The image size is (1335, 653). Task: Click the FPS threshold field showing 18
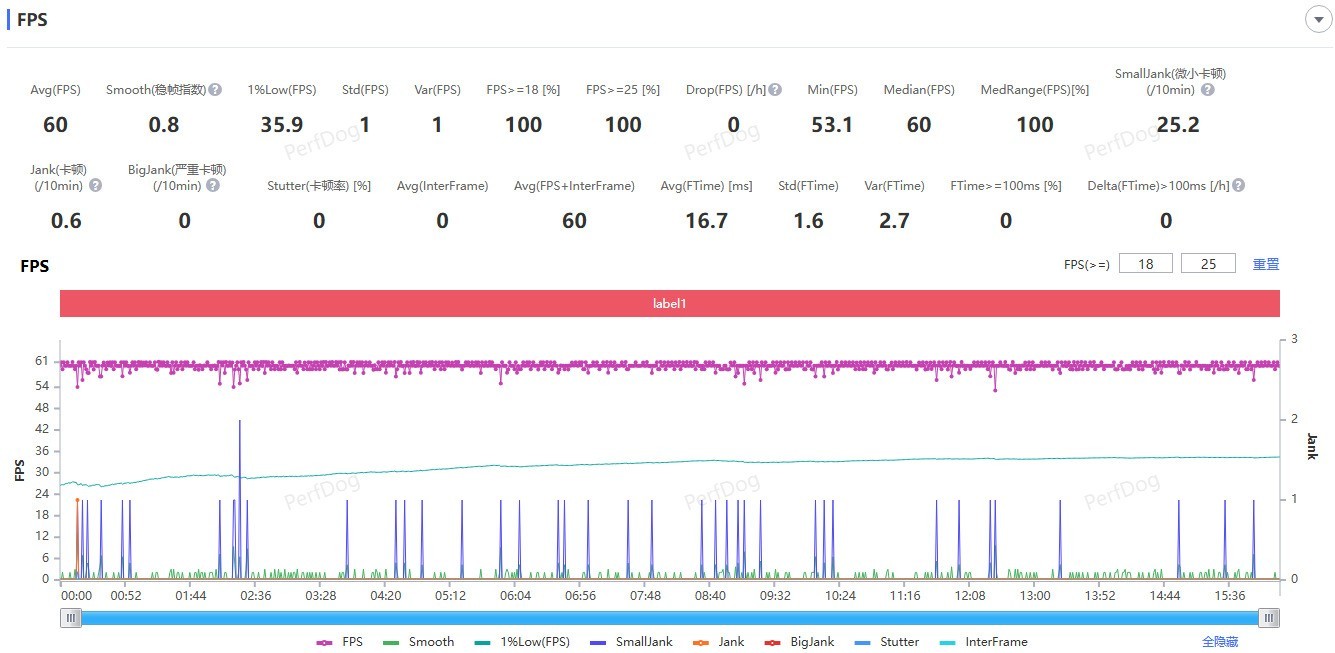pyautogui.click(x=1146, y=264)
